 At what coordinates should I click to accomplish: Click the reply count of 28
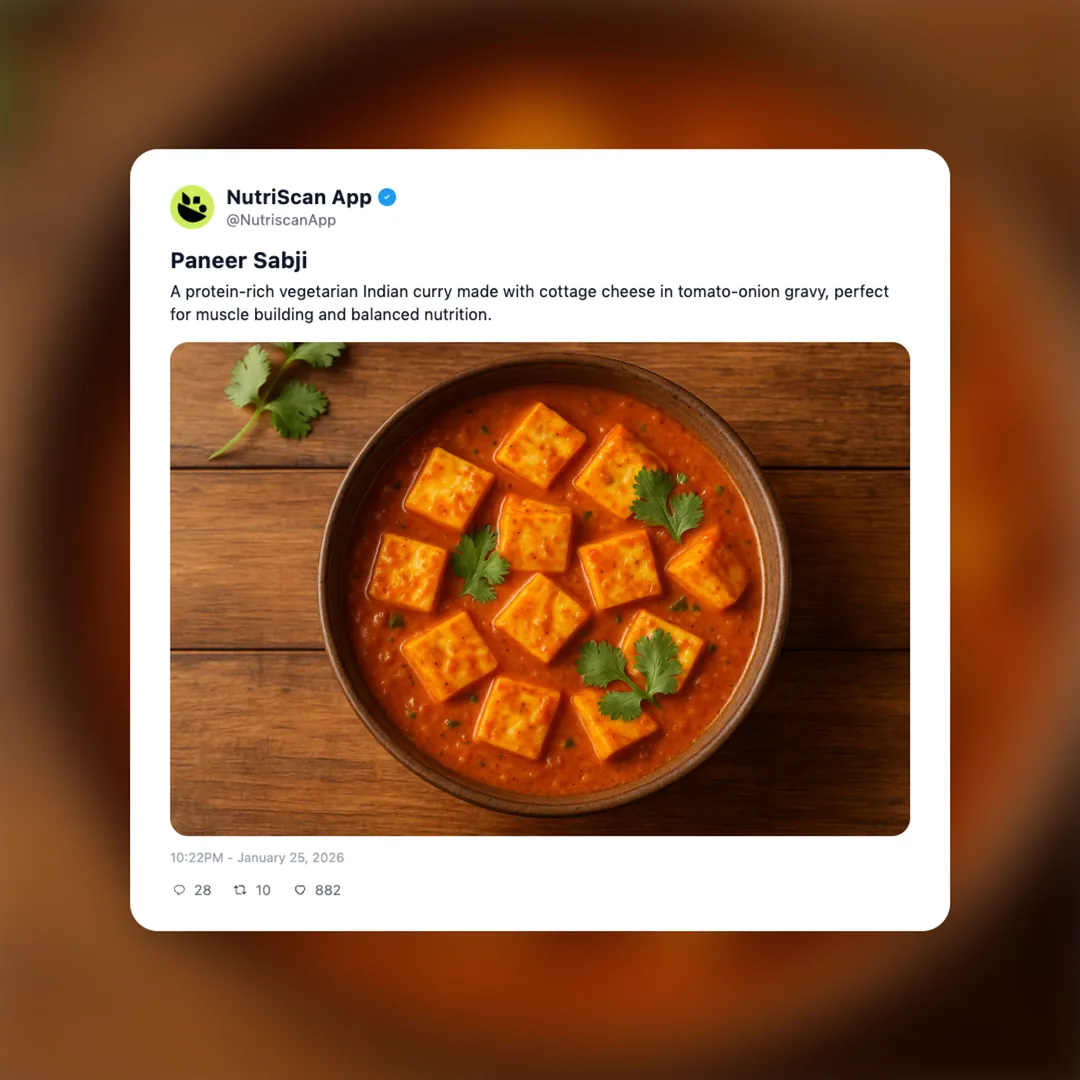pyautogui.click(x=203, y=890)
